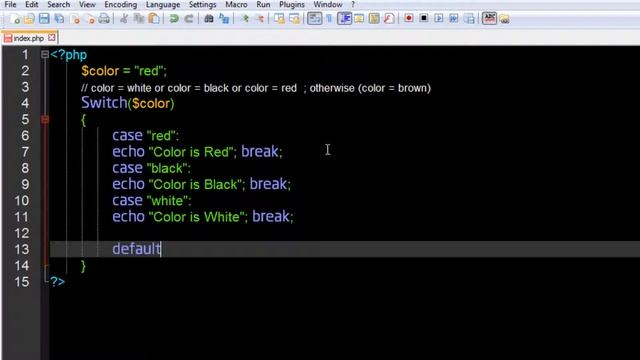This screenshot has height=360, width=640.
Task: Select the index.php tab
Action: tap(29, 38)
